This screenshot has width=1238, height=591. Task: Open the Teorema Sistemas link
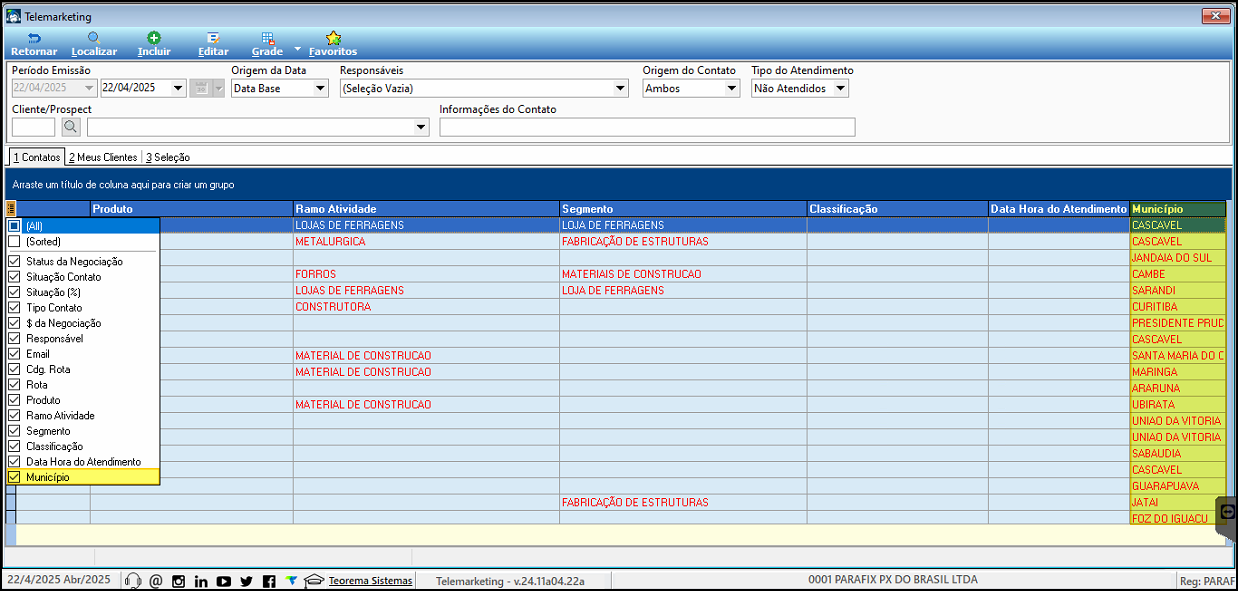click(x=370, y=581)
